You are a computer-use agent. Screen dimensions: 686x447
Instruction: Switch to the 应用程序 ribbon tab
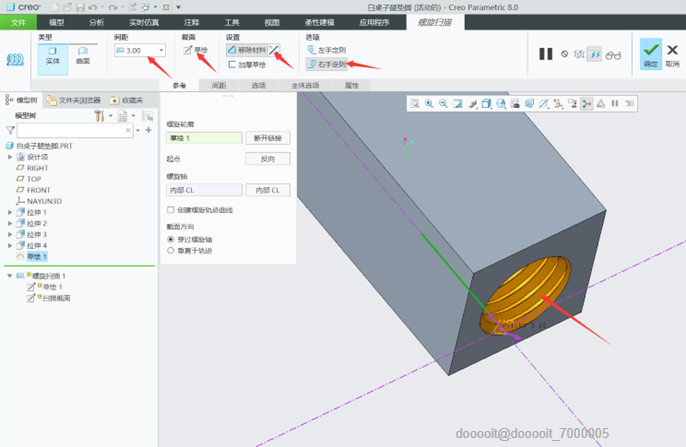coord(374,22)
